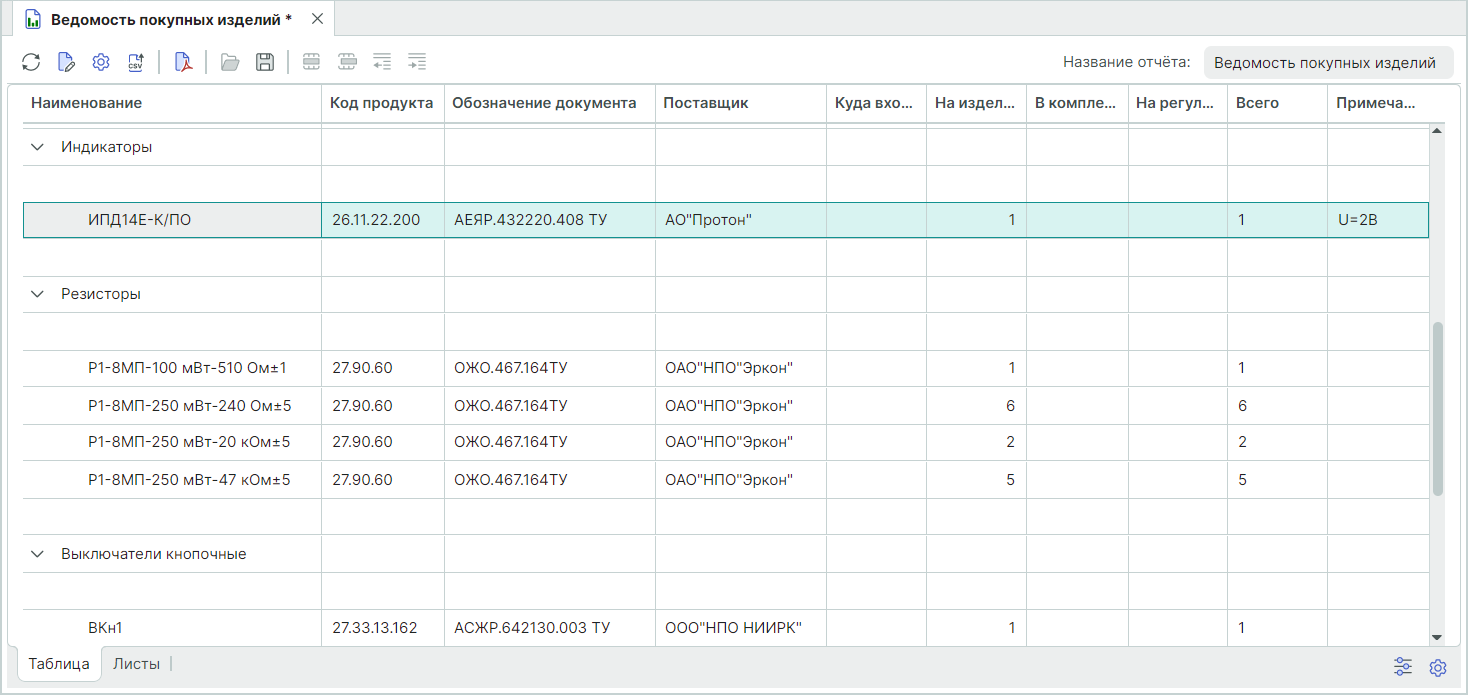Collapse the Резисторы group
The width and height of the screenshot is (1468, 695).
[38, 295]
